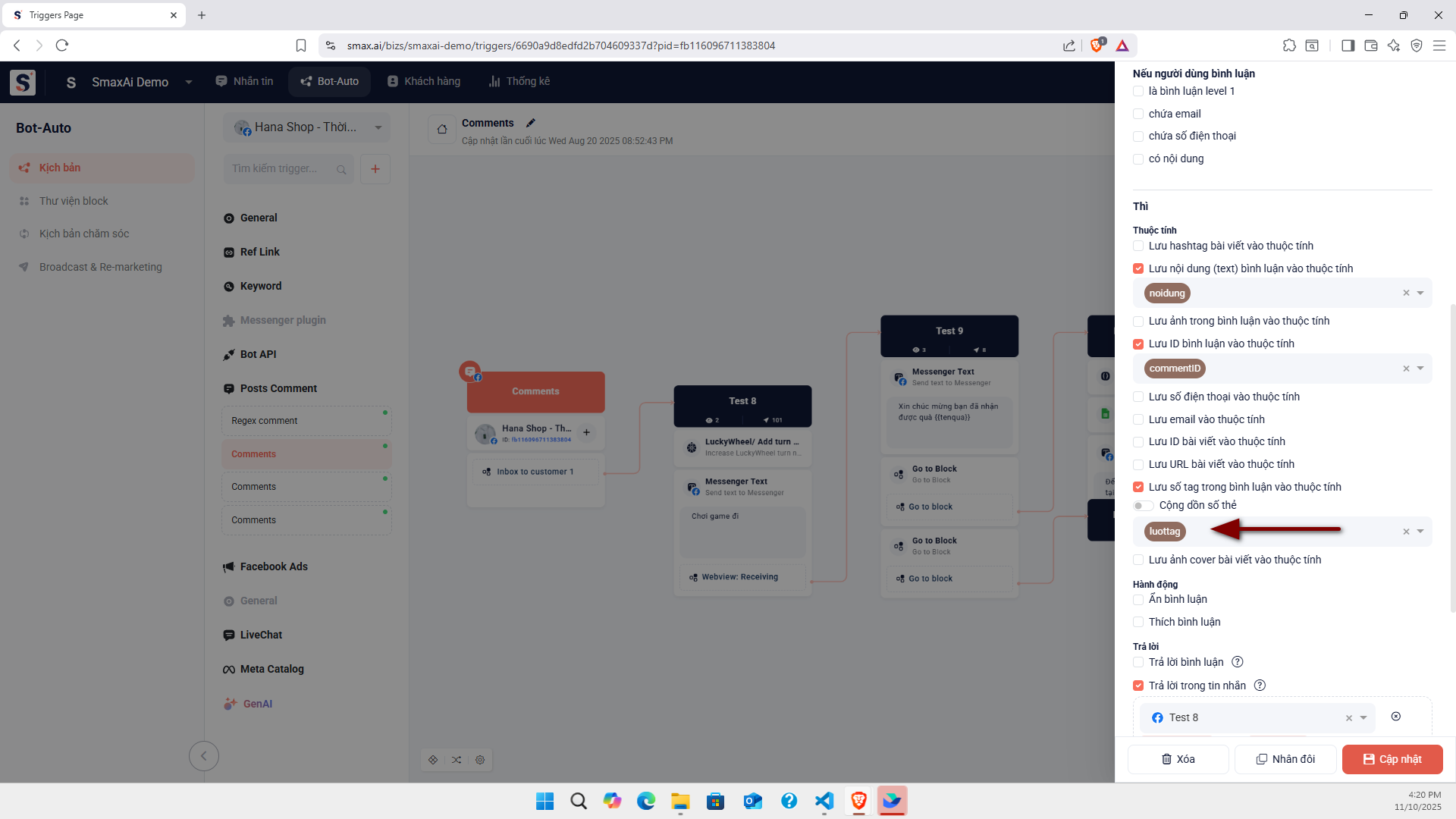Screen dimensions: 1456x819
Task: Switch to the Khách hàng tab
Action: coord(424,81)
